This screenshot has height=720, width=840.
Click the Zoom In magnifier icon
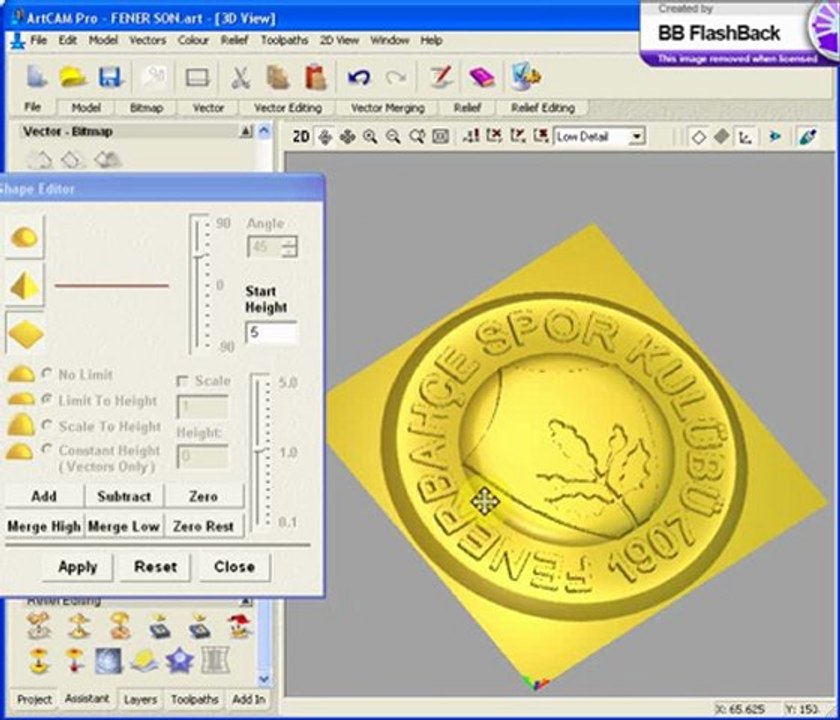click(370, 137)
